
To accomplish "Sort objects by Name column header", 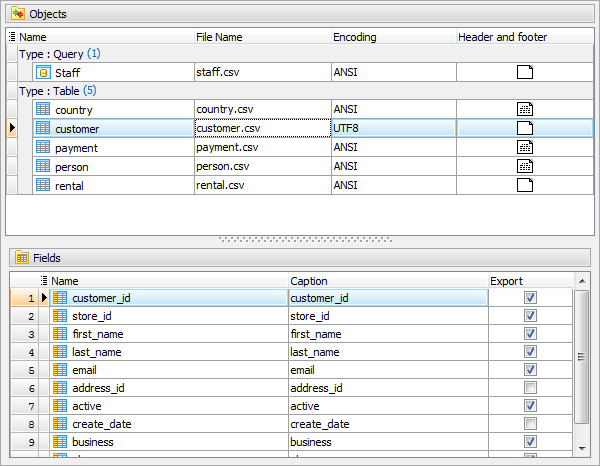I will (x=106, y=37).
